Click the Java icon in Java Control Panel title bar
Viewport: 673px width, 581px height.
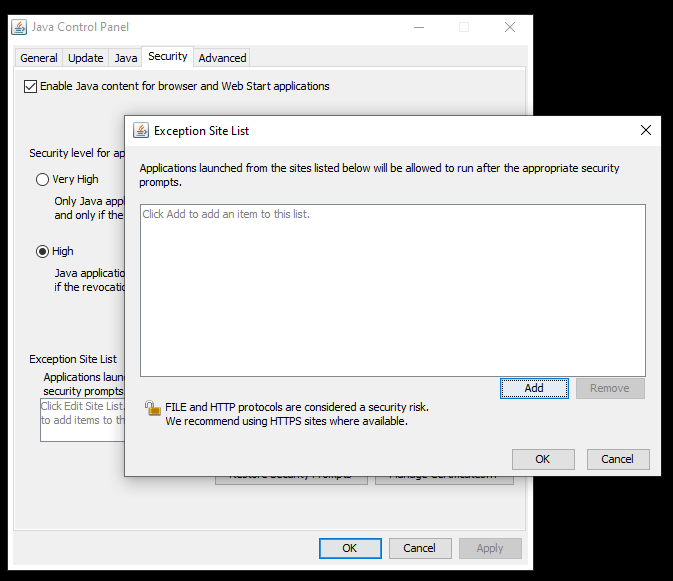coord(21,27)
